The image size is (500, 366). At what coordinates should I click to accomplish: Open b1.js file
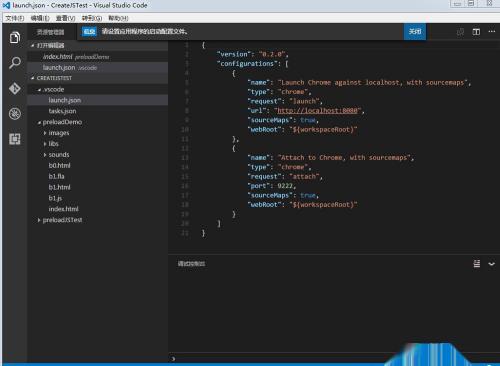98,198
